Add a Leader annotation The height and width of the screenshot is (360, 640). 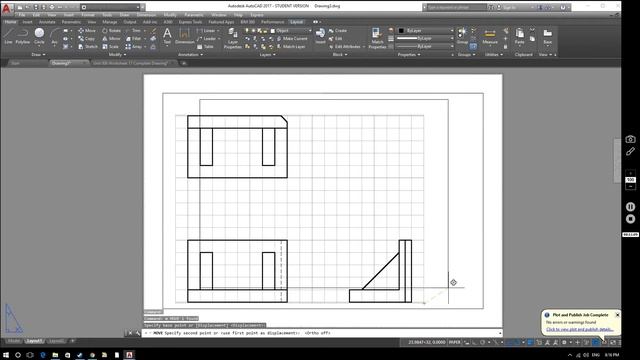(206, 38)
